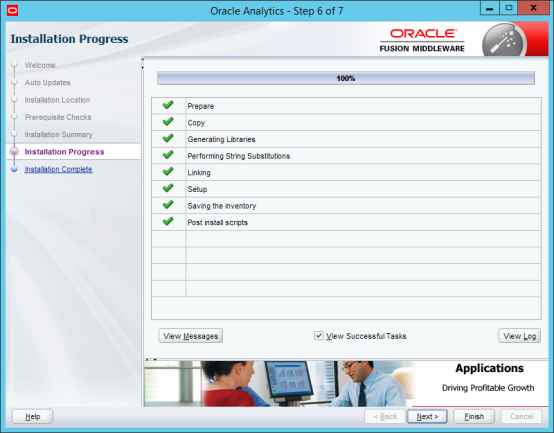The width and height of the screenshot is (554, 433).
Task: Click the checkmark next to Performing String Substitutions
Action: 168,155
